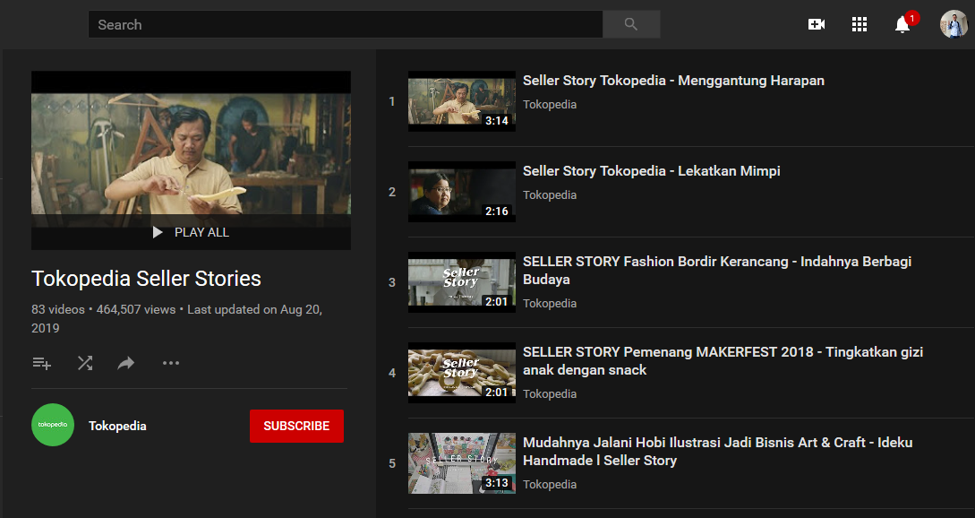Screen dimensions: 975x518
Task: Open the notifications bell
Action: coord(902,25)
